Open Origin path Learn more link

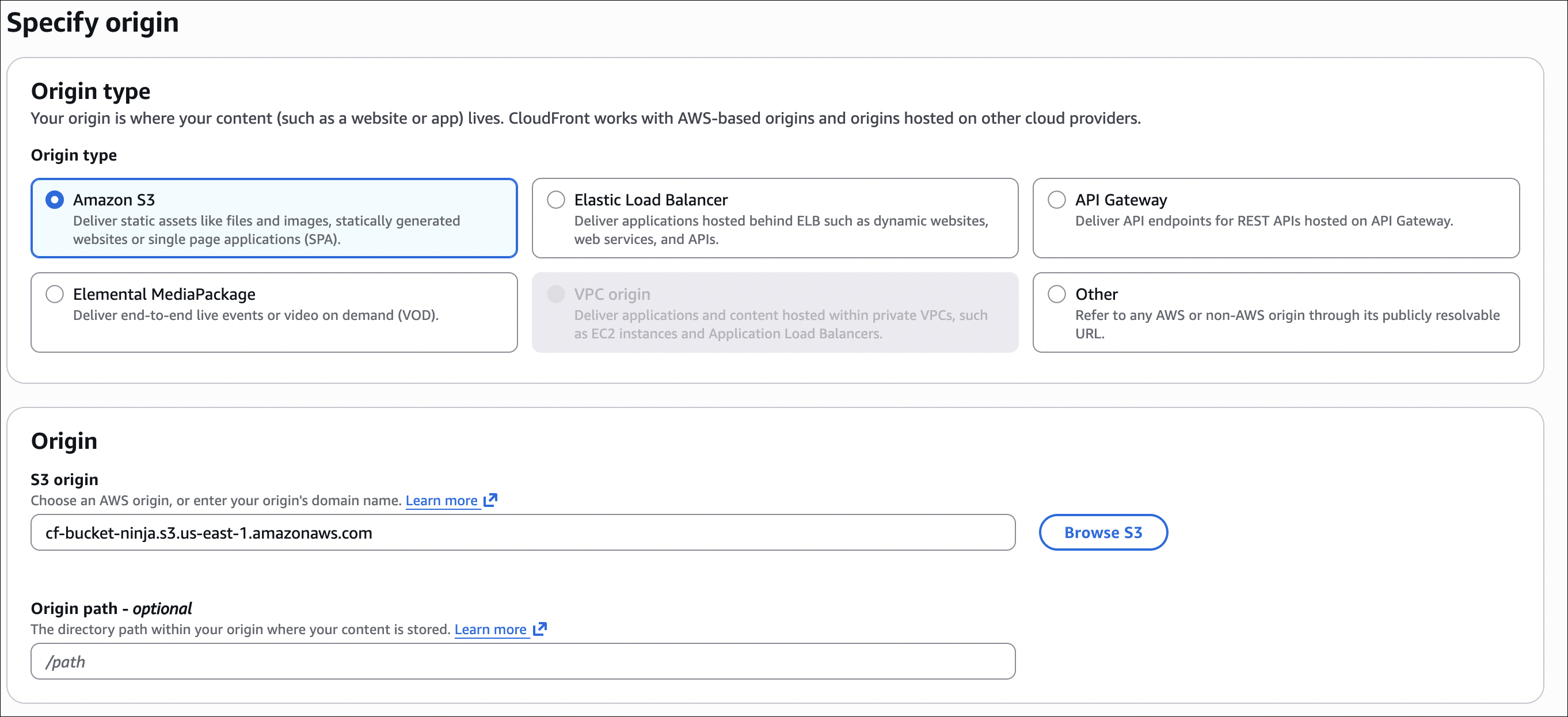490,630
